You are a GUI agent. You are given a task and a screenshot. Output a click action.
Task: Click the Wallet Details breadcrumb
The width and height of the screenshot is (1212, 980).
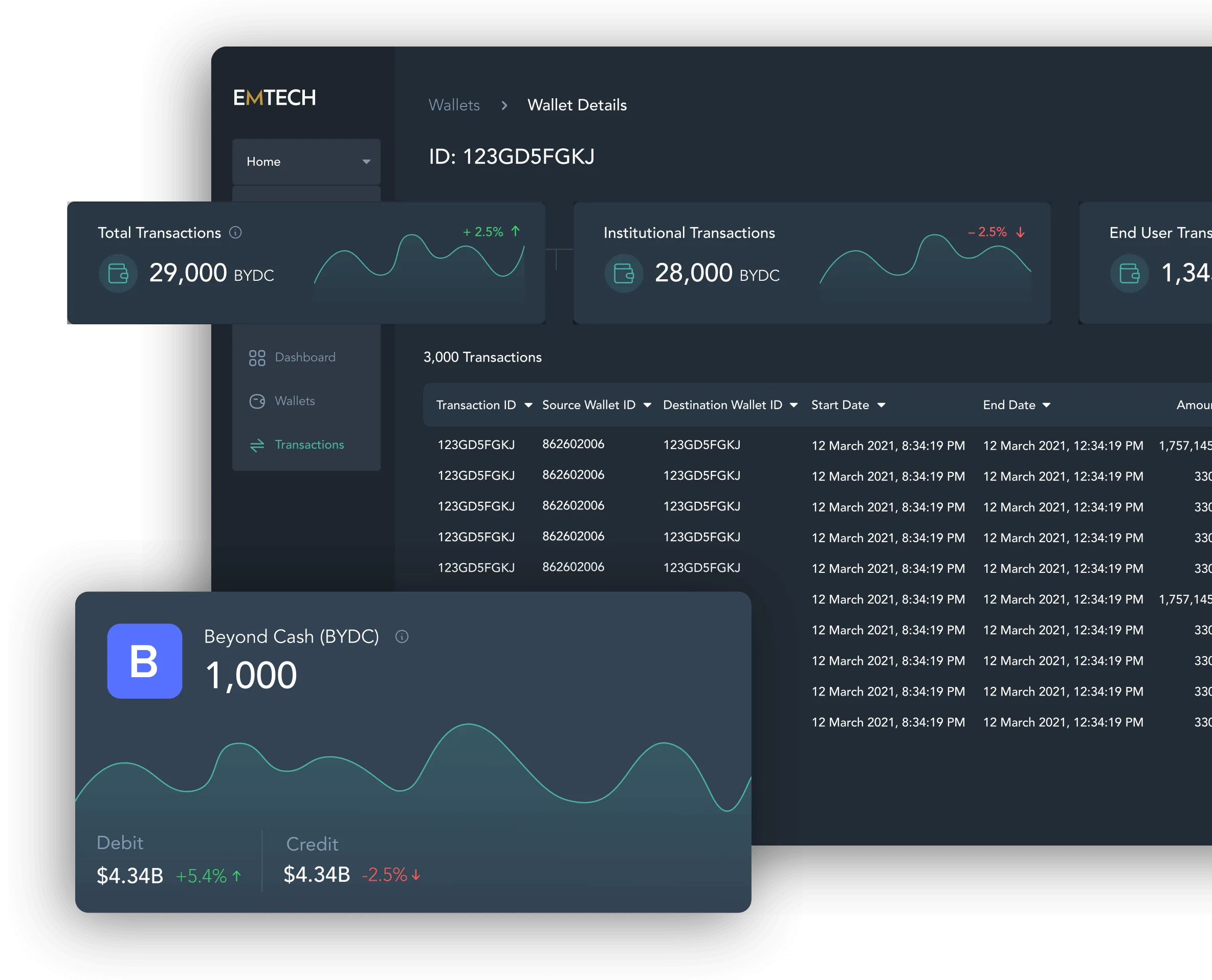[577, 105]
